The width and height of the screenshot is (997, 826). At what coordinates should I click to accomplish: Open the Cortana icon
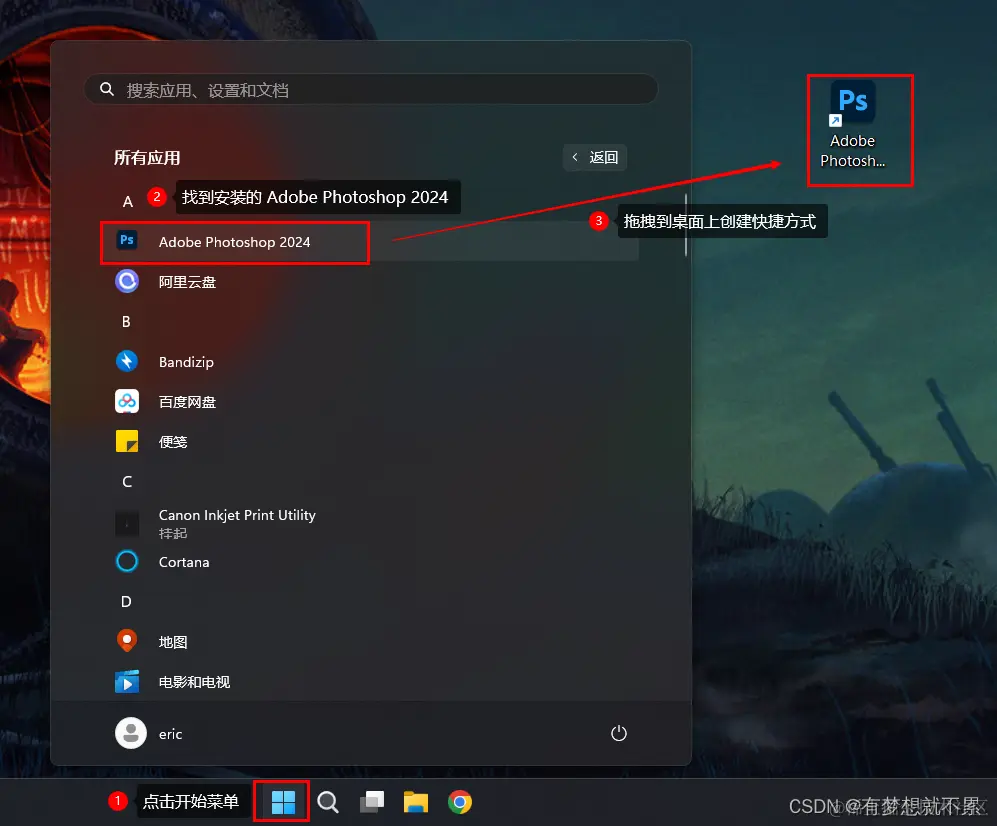point(127,561)
